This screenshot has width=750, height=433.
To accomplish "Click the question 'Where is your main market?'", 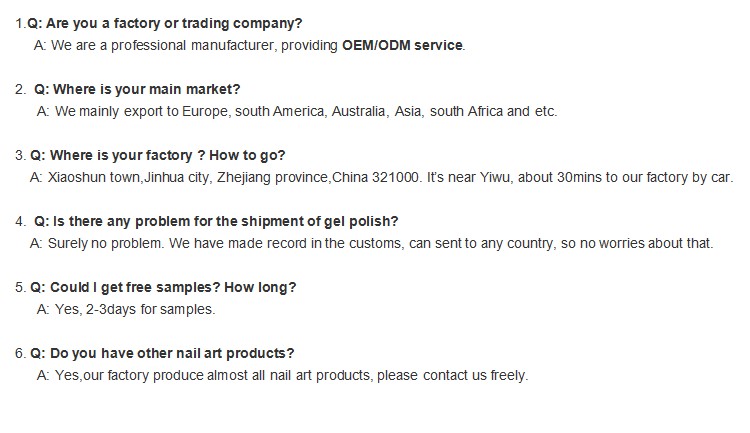I will [x=137, y=89].
